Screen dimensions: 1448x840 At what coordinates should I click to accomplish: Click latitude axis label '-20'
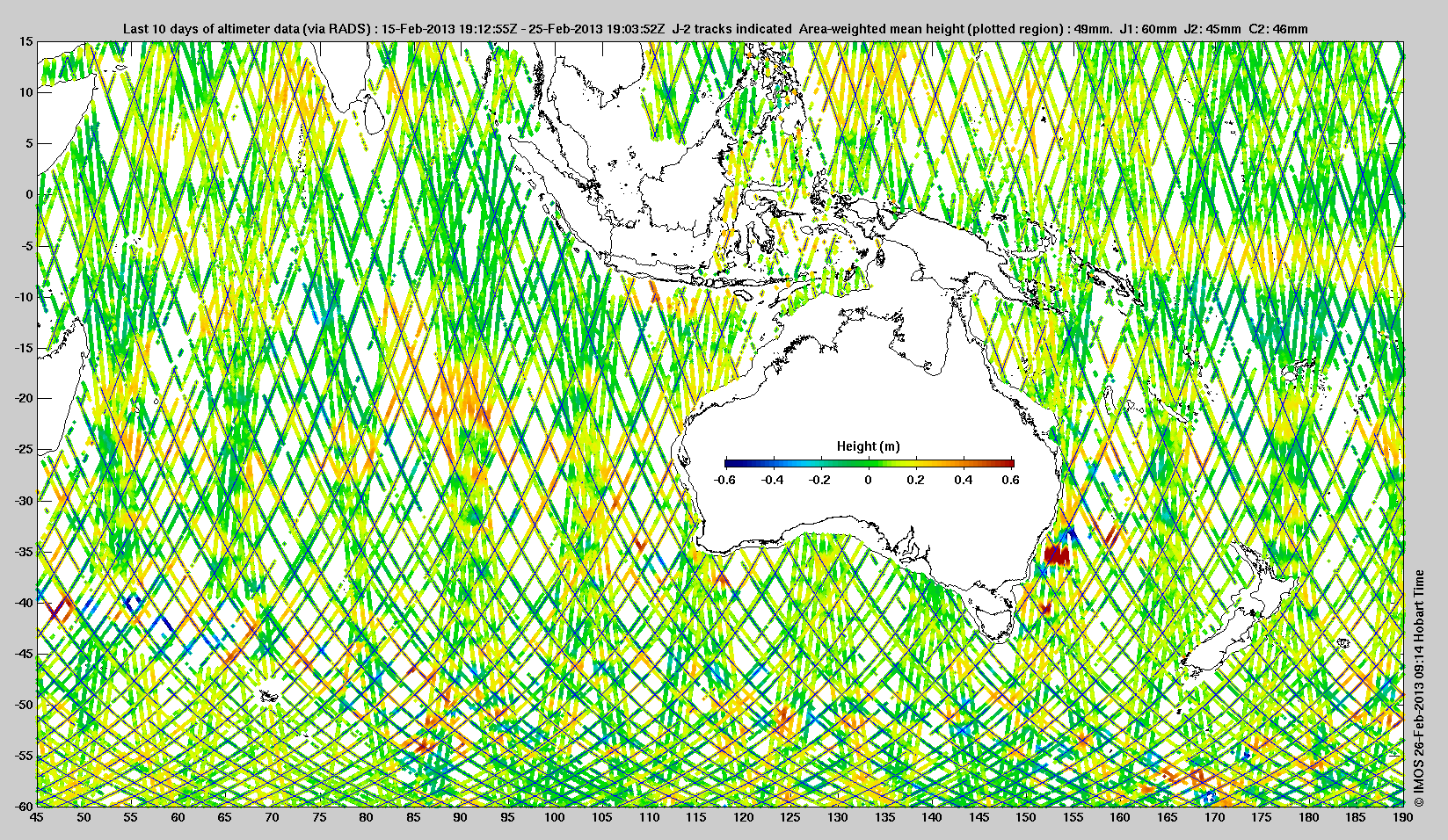(x=25, y=399)
